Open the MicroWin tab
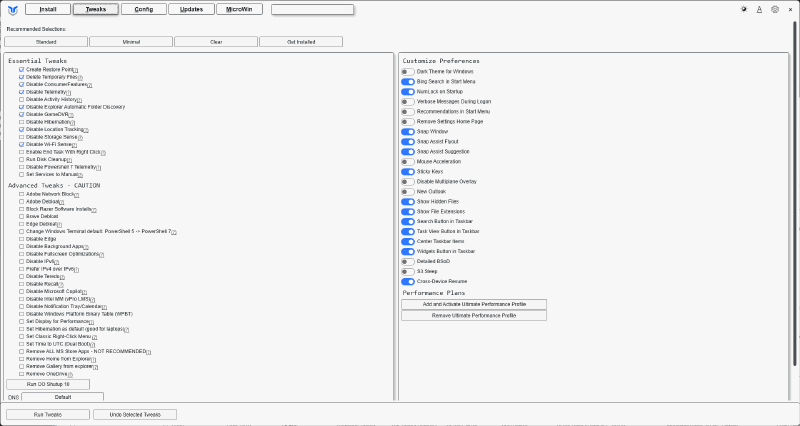The height and width of the screenshot is (426, 800). click(x=239, y=9)
